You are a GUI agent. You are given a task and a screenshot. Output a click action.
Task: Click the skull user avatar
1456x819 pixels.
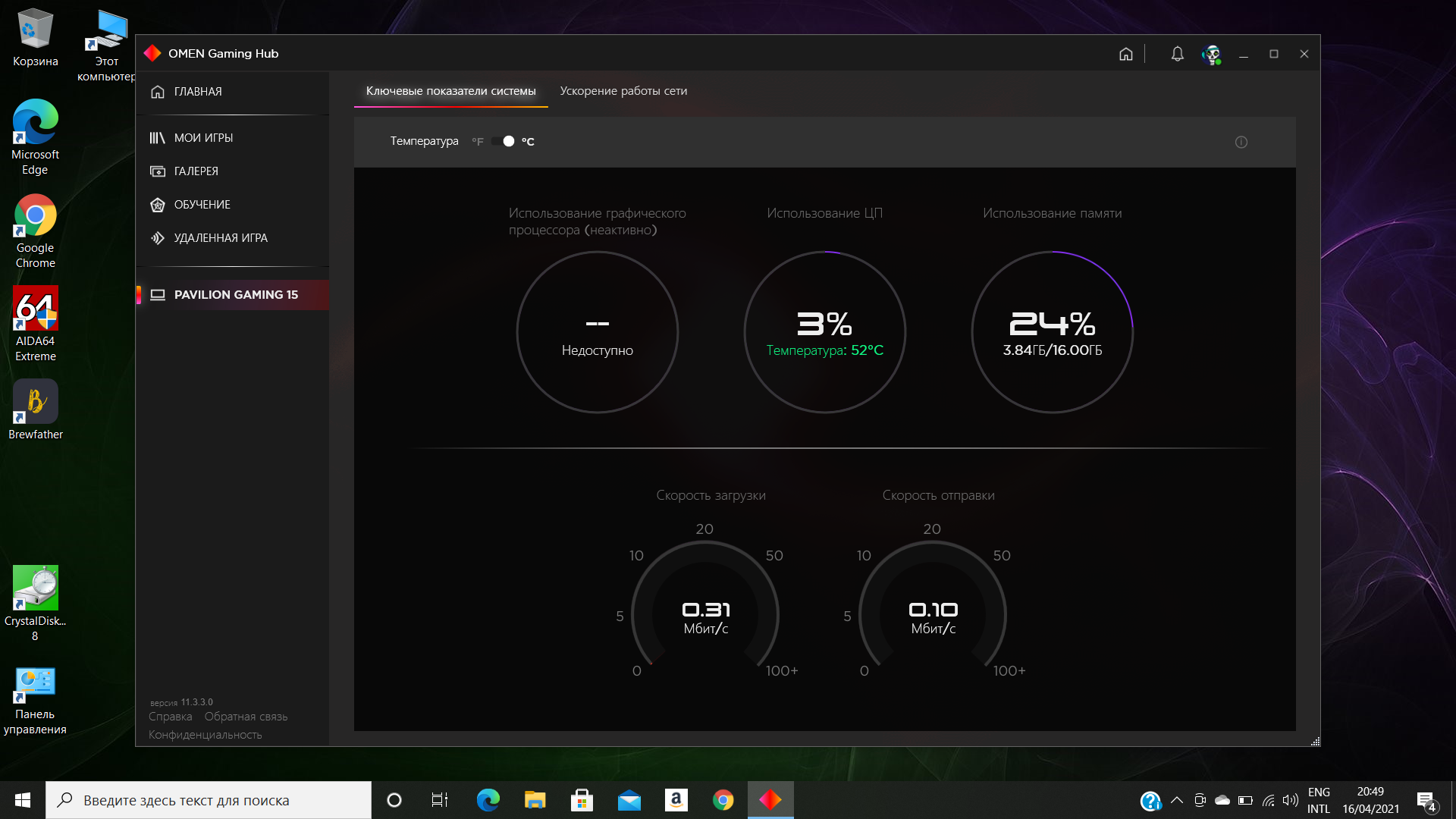(x=1211, y=54)
